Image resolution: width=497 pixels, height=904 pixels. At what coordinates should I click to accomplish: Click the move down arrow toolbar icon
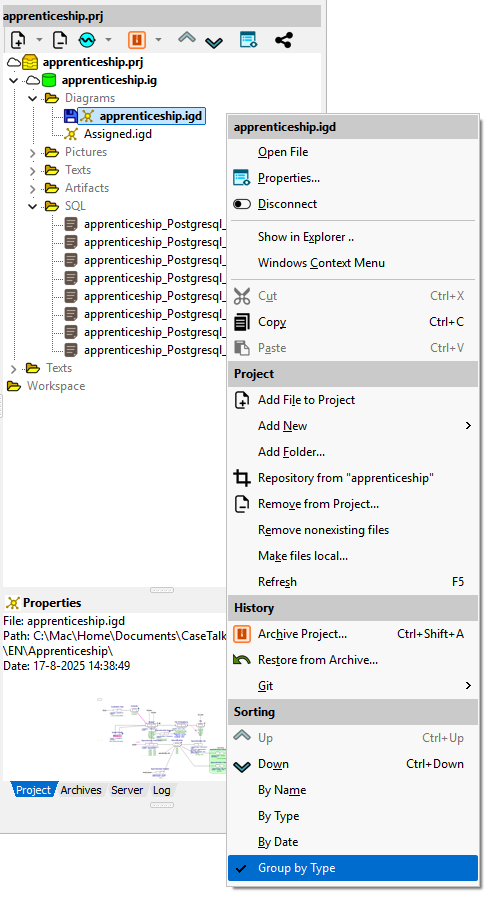coord(214,42)
